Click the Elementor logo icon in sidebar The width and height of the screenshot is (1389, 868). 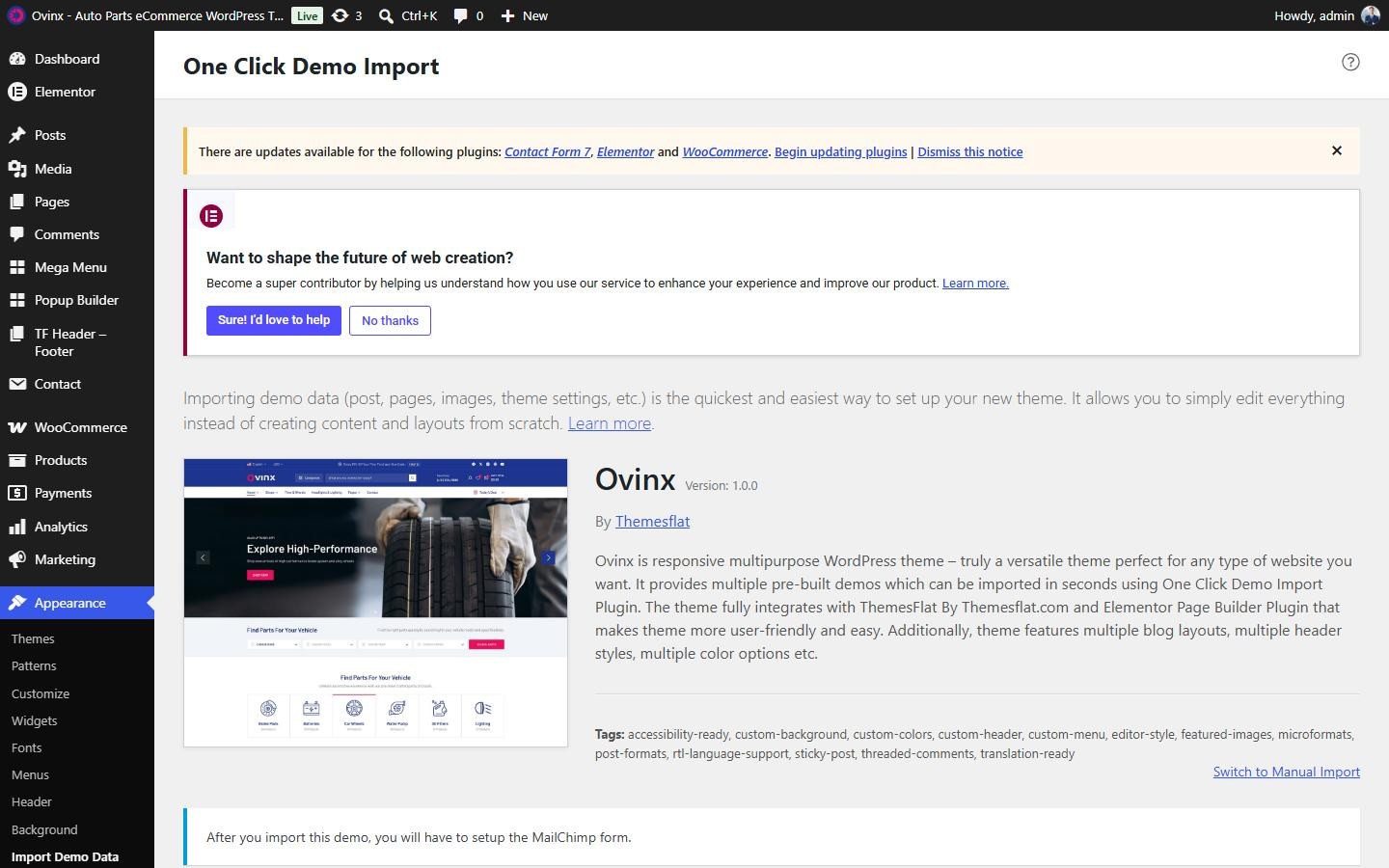(17, 92)
